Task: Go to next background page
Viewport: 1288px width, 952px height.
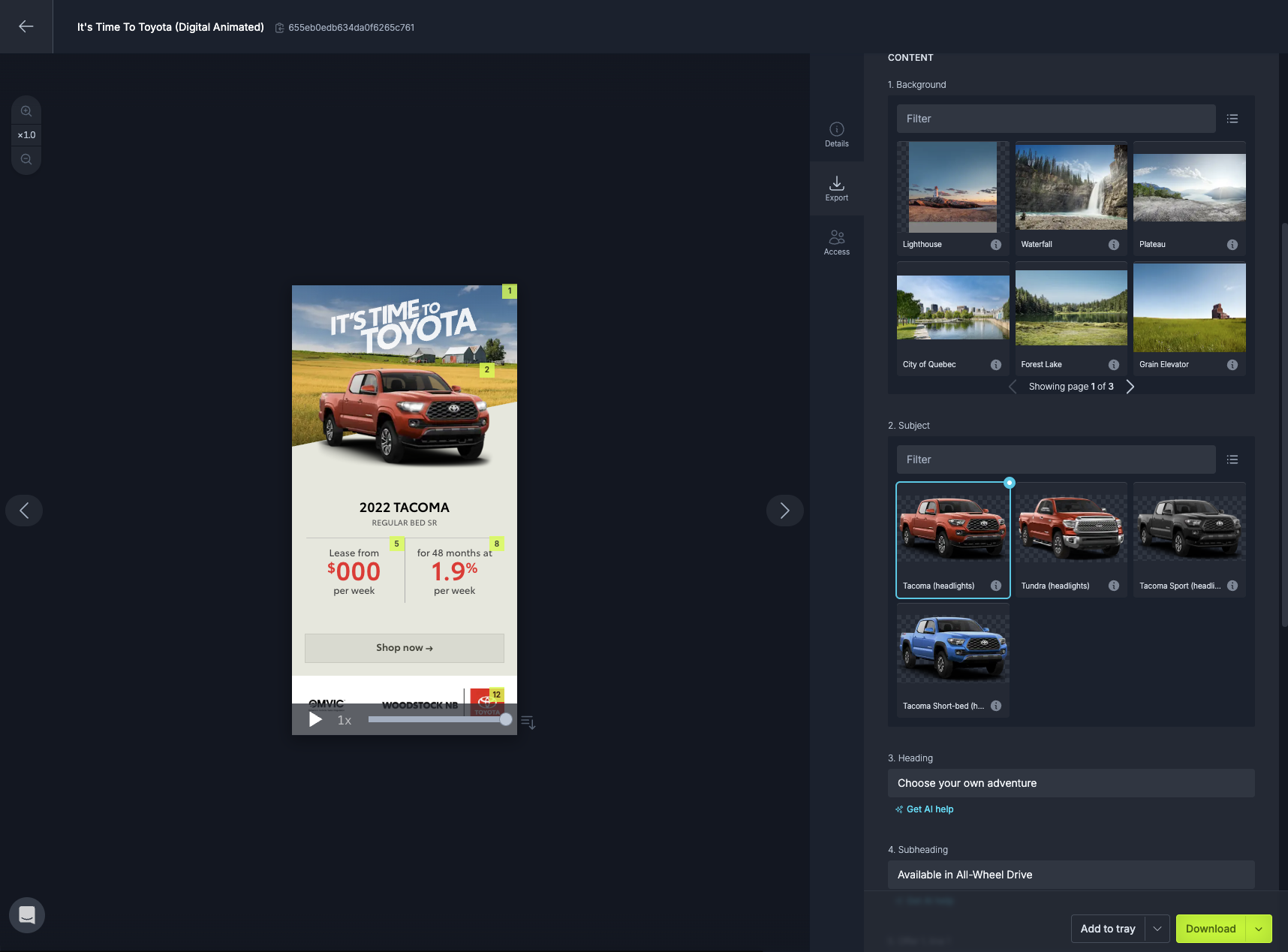Action: pos(1130,387)
